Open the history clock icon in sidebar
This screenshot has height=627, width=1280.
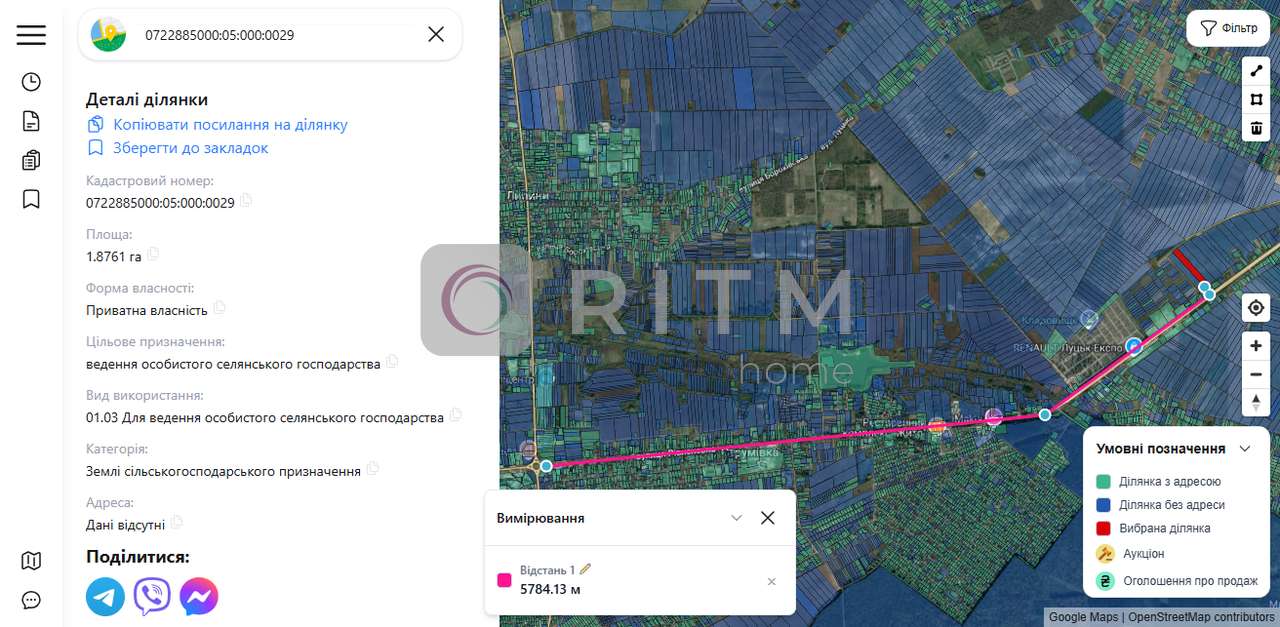coord(31,82)
